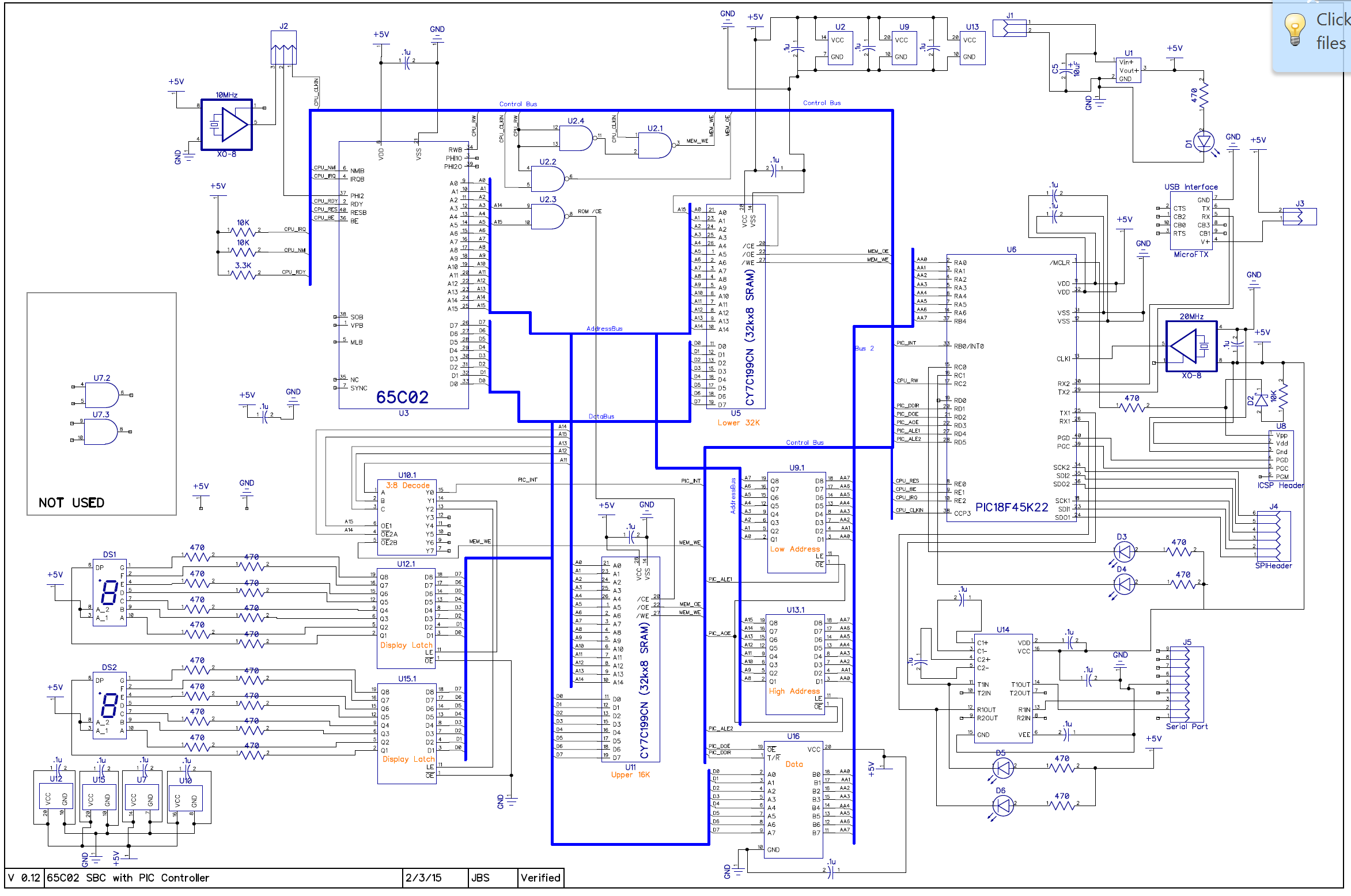Click the D1 LED symbol
The width and height of the screenshot is (1351, 896).
tap(1204, 142)
